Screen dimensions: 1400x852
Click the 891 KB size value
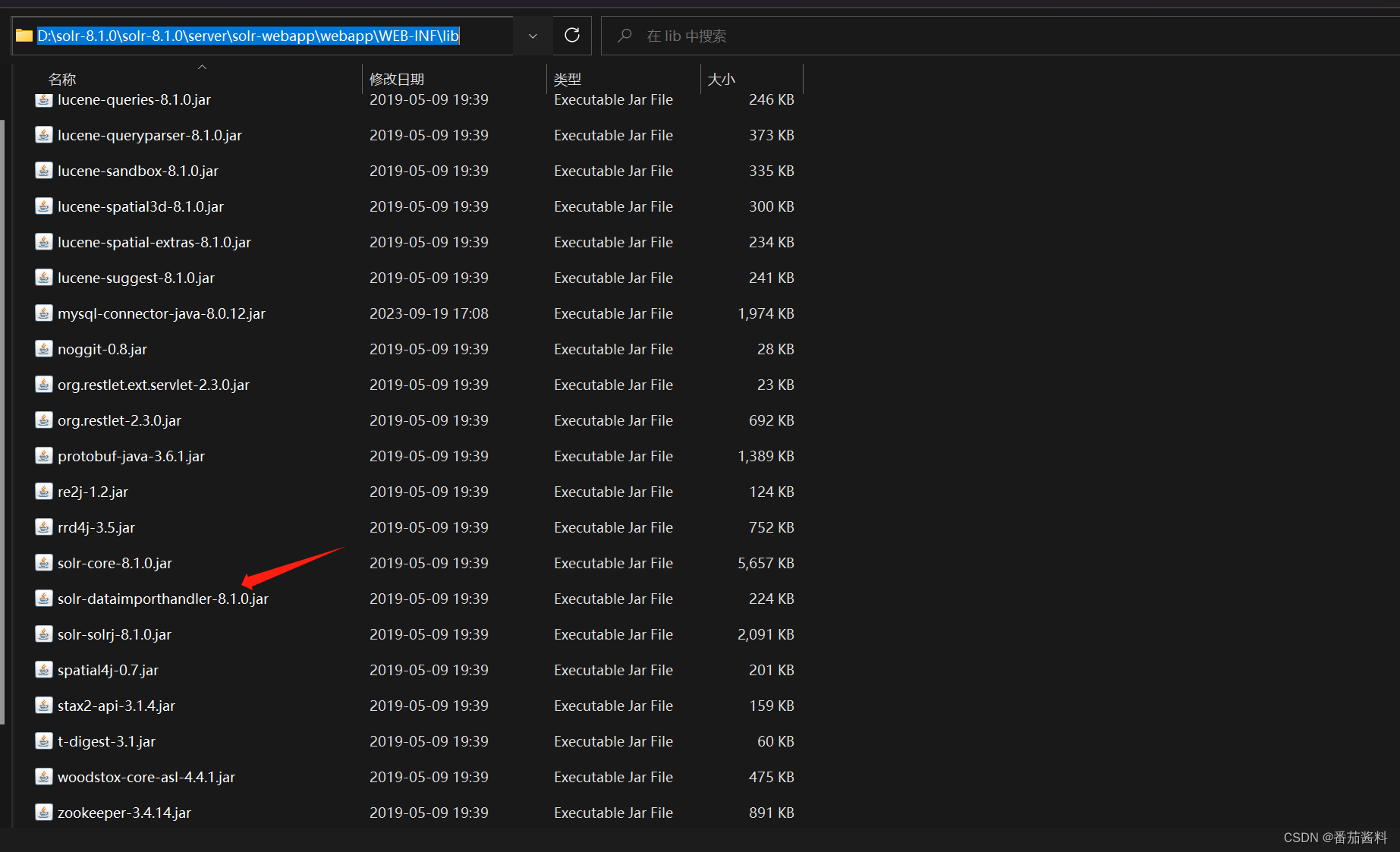771,813
